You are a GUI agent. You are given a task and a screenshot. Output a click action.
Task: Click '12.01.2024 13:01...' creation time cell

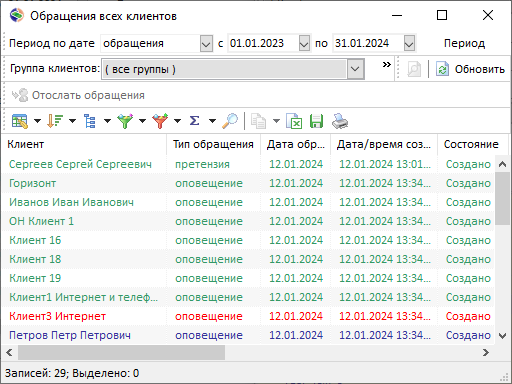(x=385, y=164)
